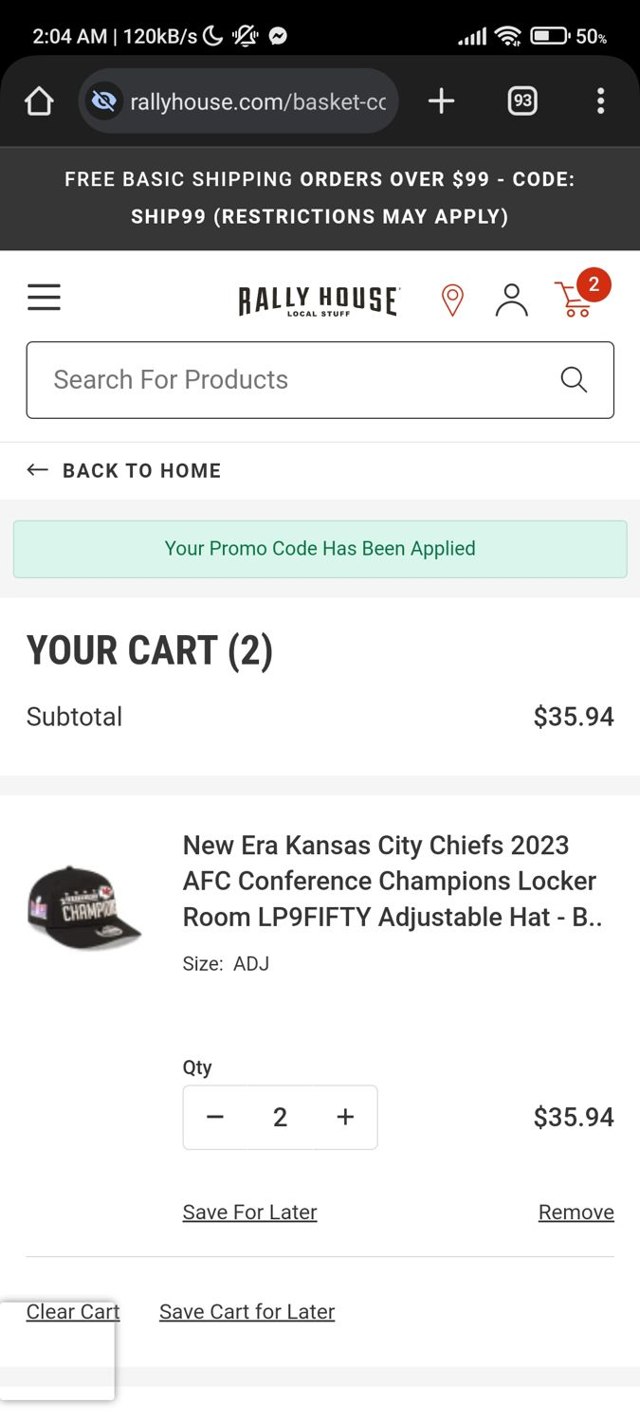Open the Chiefs hat product thumbnail

pyautogui.click(x=84, y=907)
